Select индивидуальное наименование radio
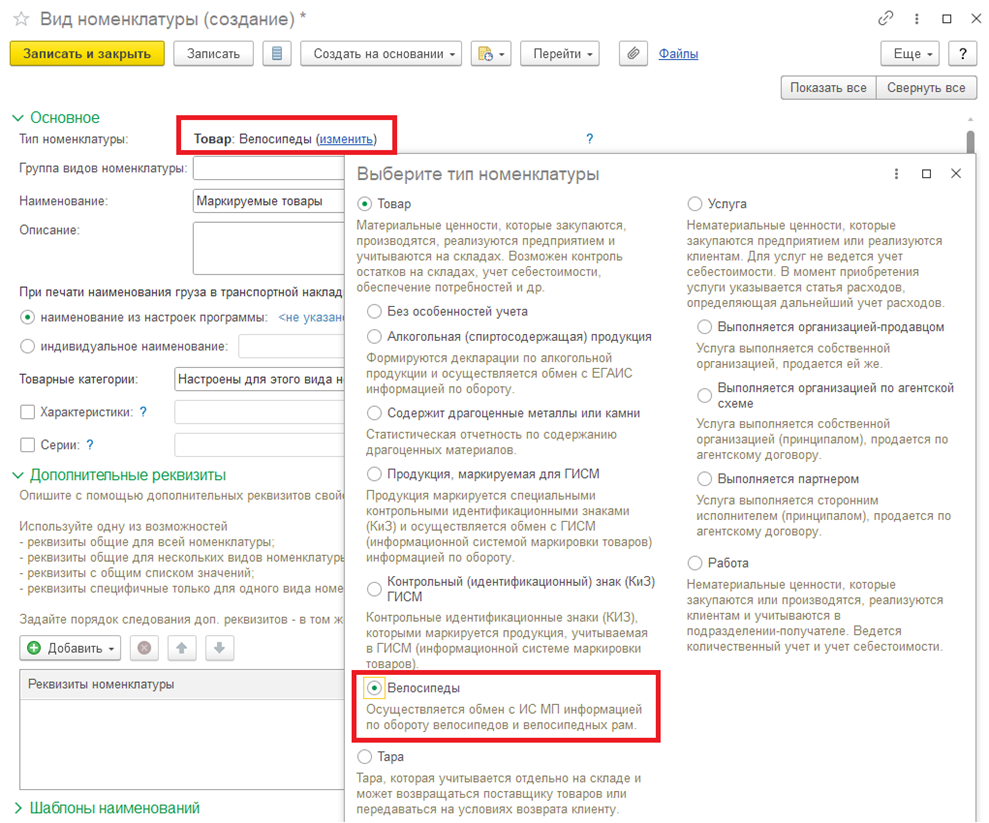This screenshot has width=989, height=823. coord(28,347)
